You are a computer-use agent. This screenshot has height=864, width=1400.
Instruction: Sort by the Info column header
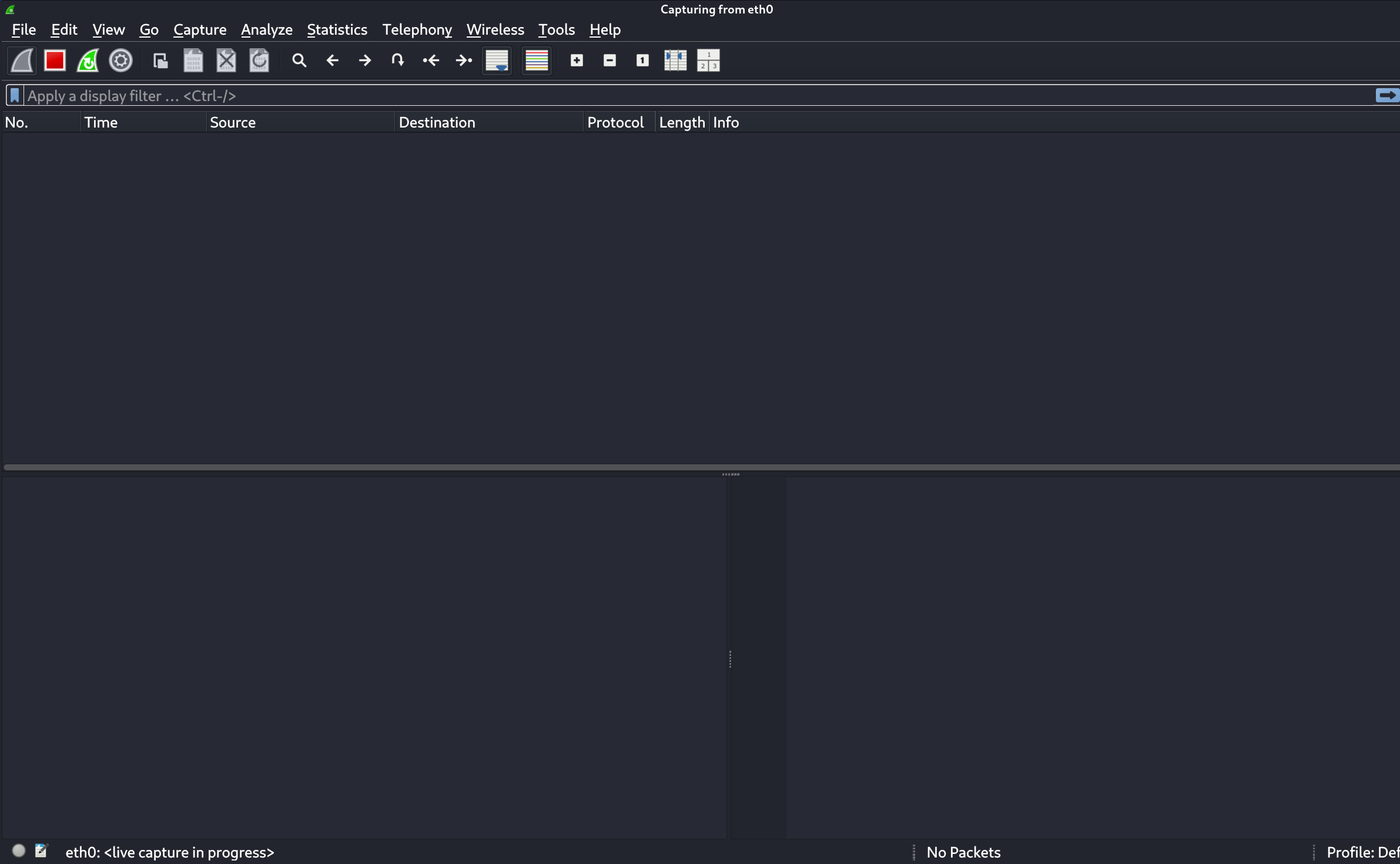pyautogui.click(x=1055, y=122)
